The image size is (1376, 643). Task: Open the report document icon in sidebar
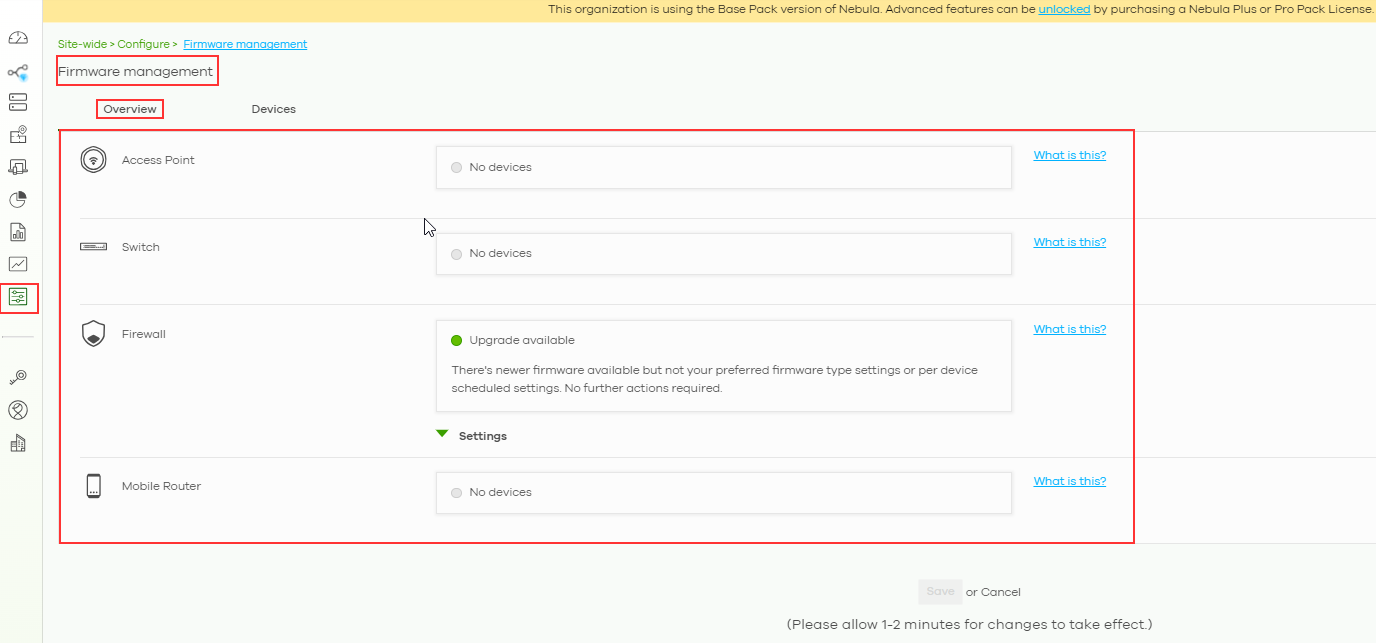tap(18, 232)
